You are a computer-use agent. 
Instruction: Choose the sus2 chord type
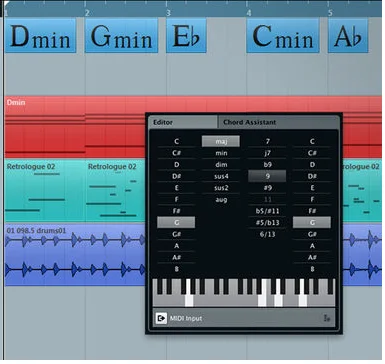tap(221, 188)
